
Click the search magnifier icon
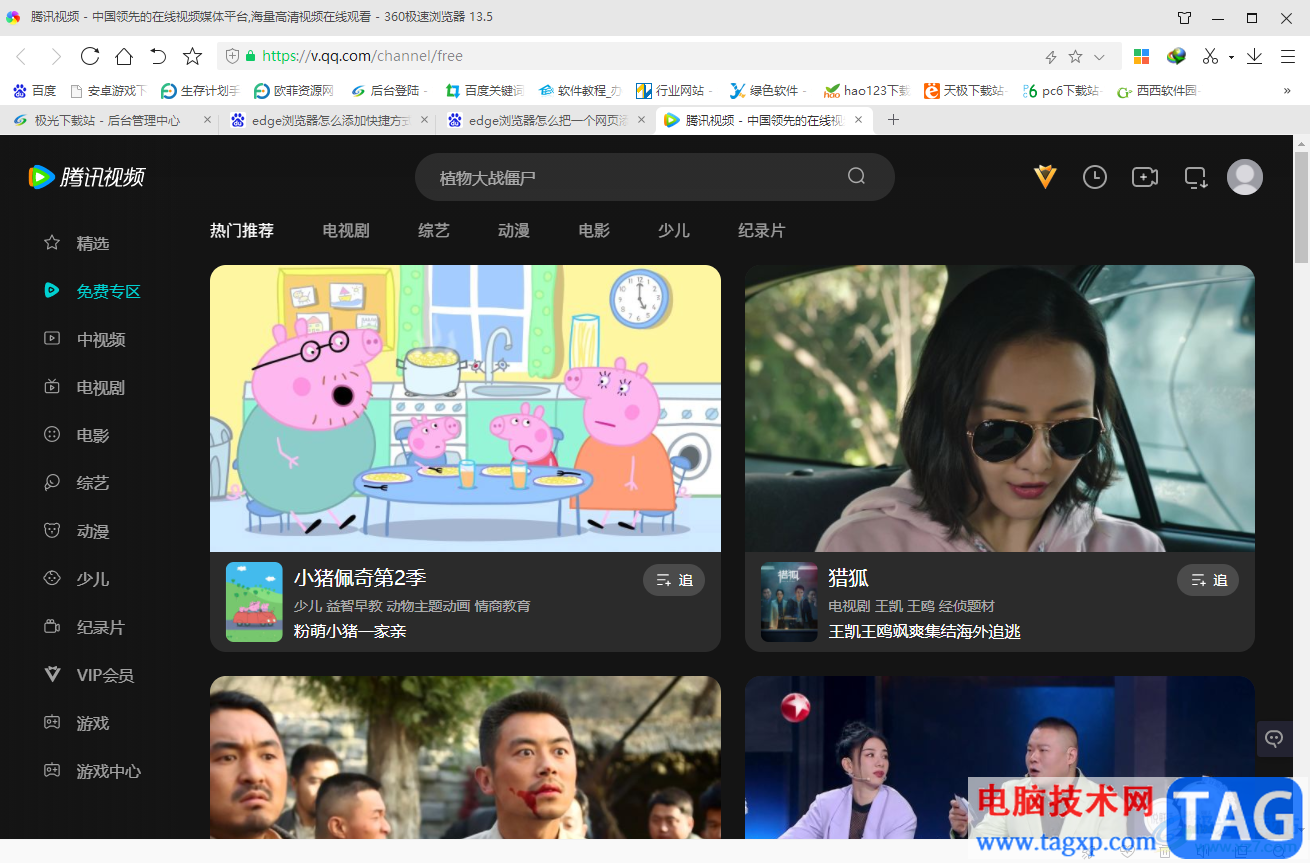[x=856, y=176]
